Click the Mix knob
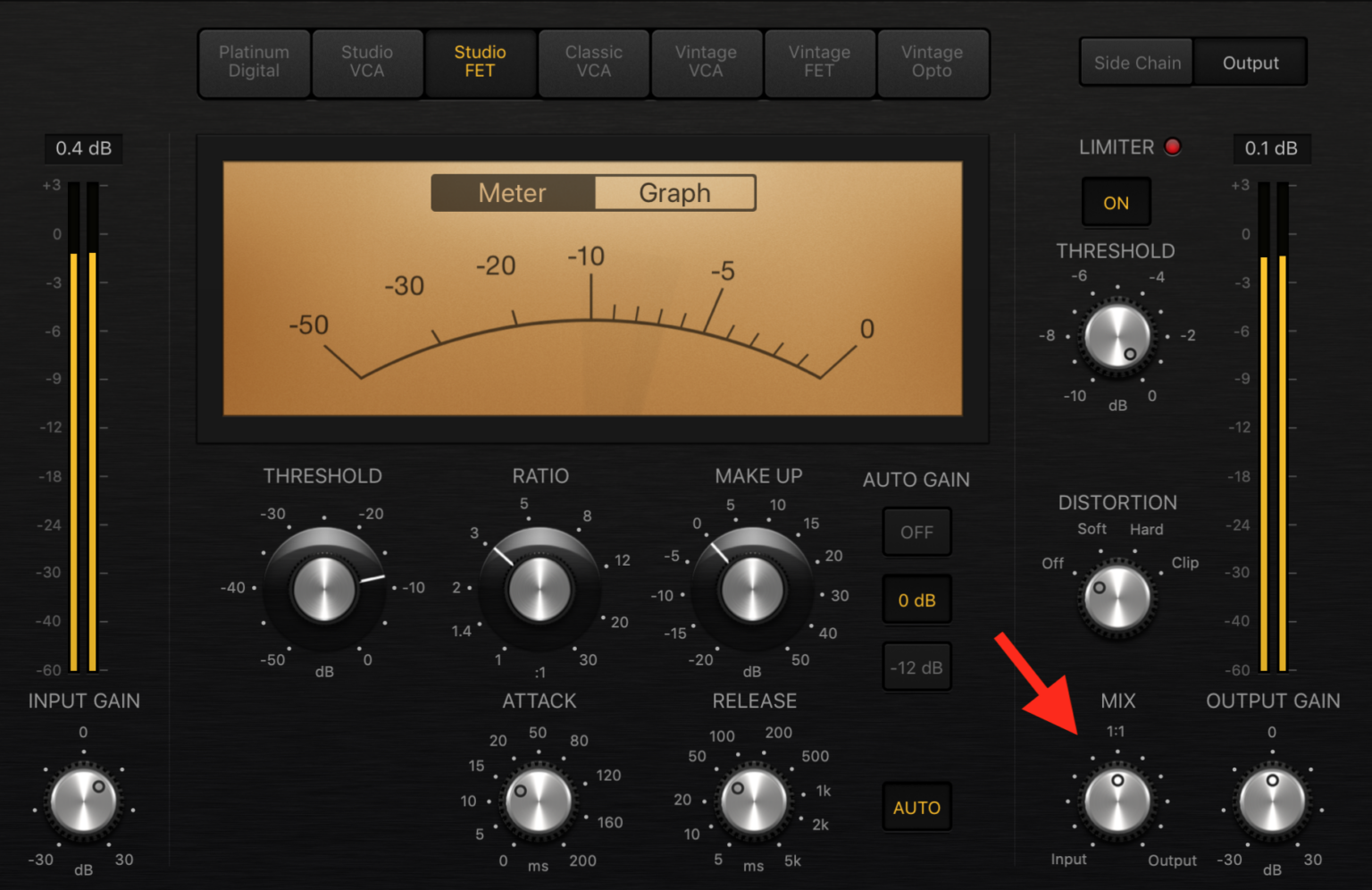1372x890 pixels. tap(1117, 801)
